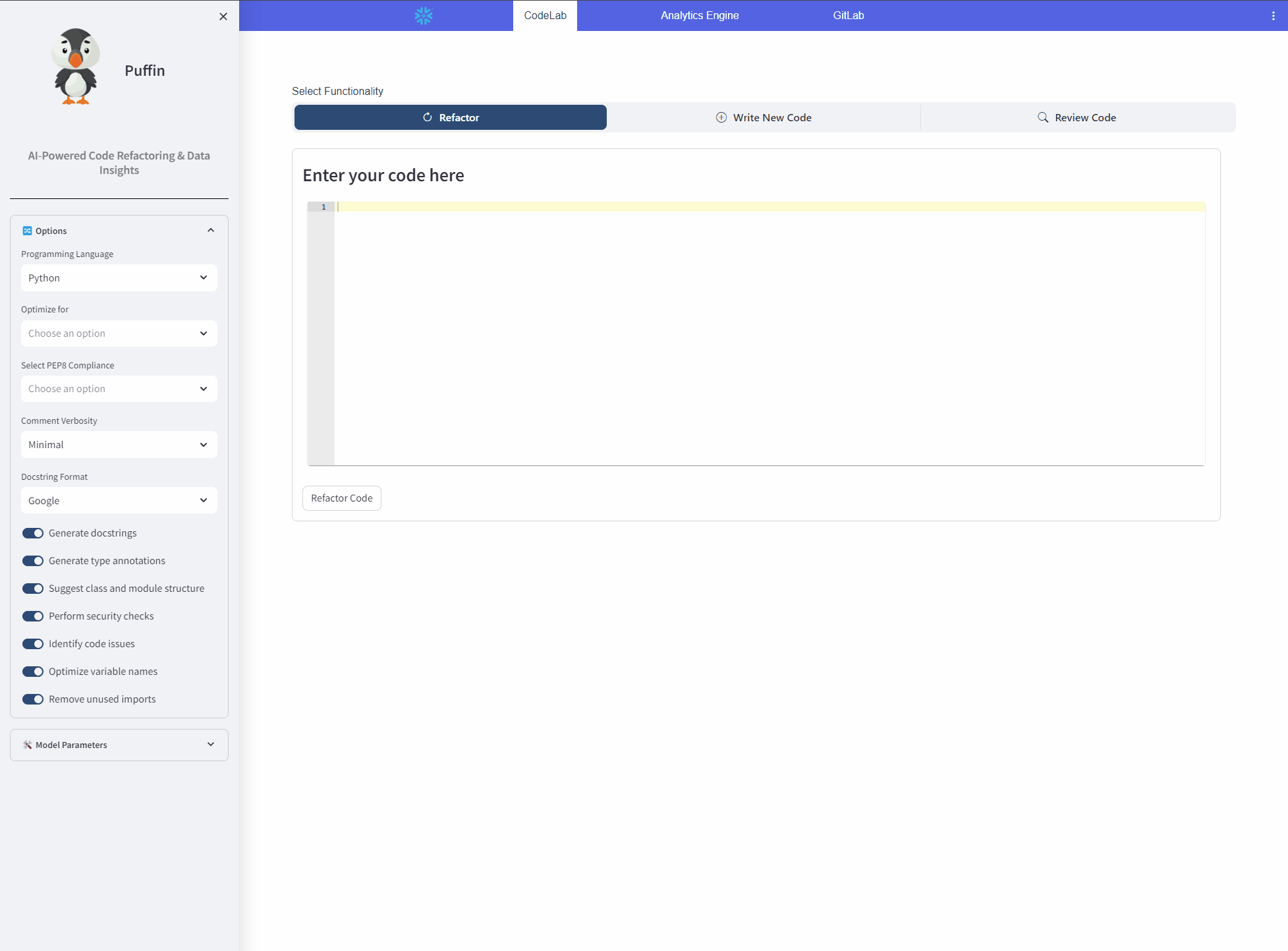This screenshot has height=951, width=1288.
Task: Click the magnifier icon on Review Code
Action: coord(1043,117)
